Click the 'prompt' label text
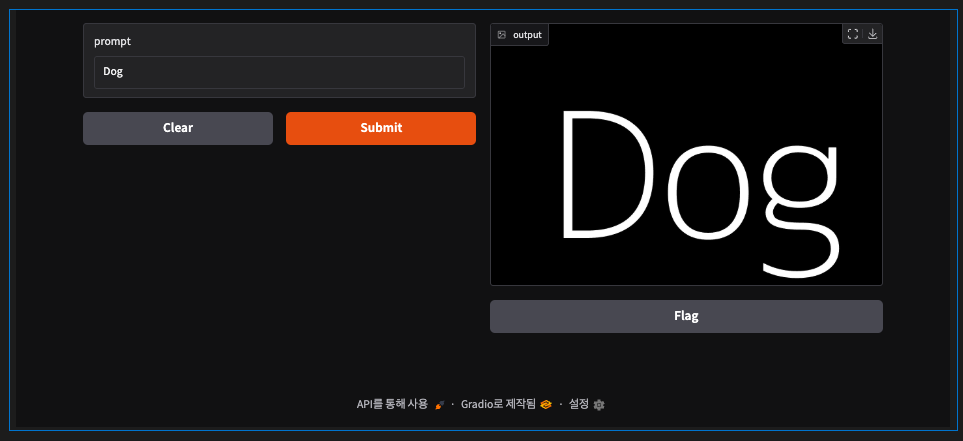This screenshot has width=963, height=441. click(112, 42)
